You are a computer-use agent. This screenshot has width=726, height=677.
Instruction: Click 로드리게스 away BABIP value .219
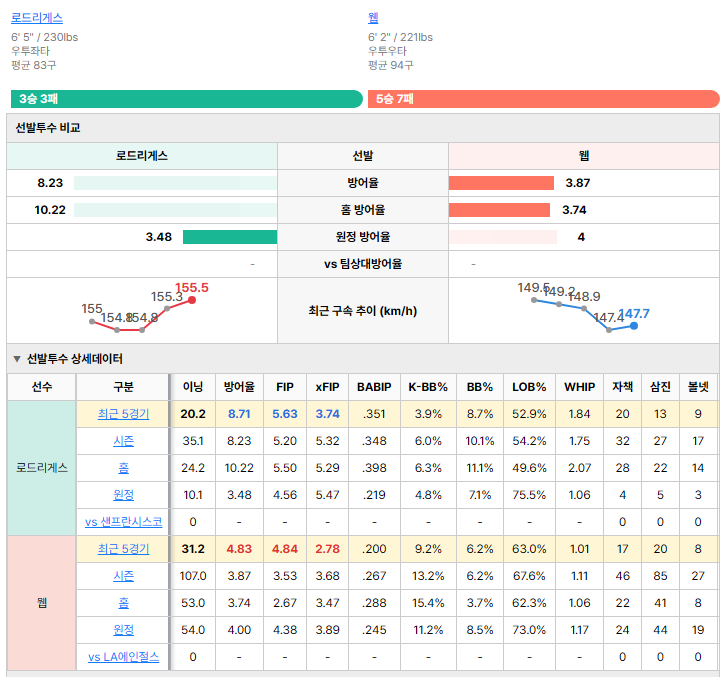click(374, 495)
